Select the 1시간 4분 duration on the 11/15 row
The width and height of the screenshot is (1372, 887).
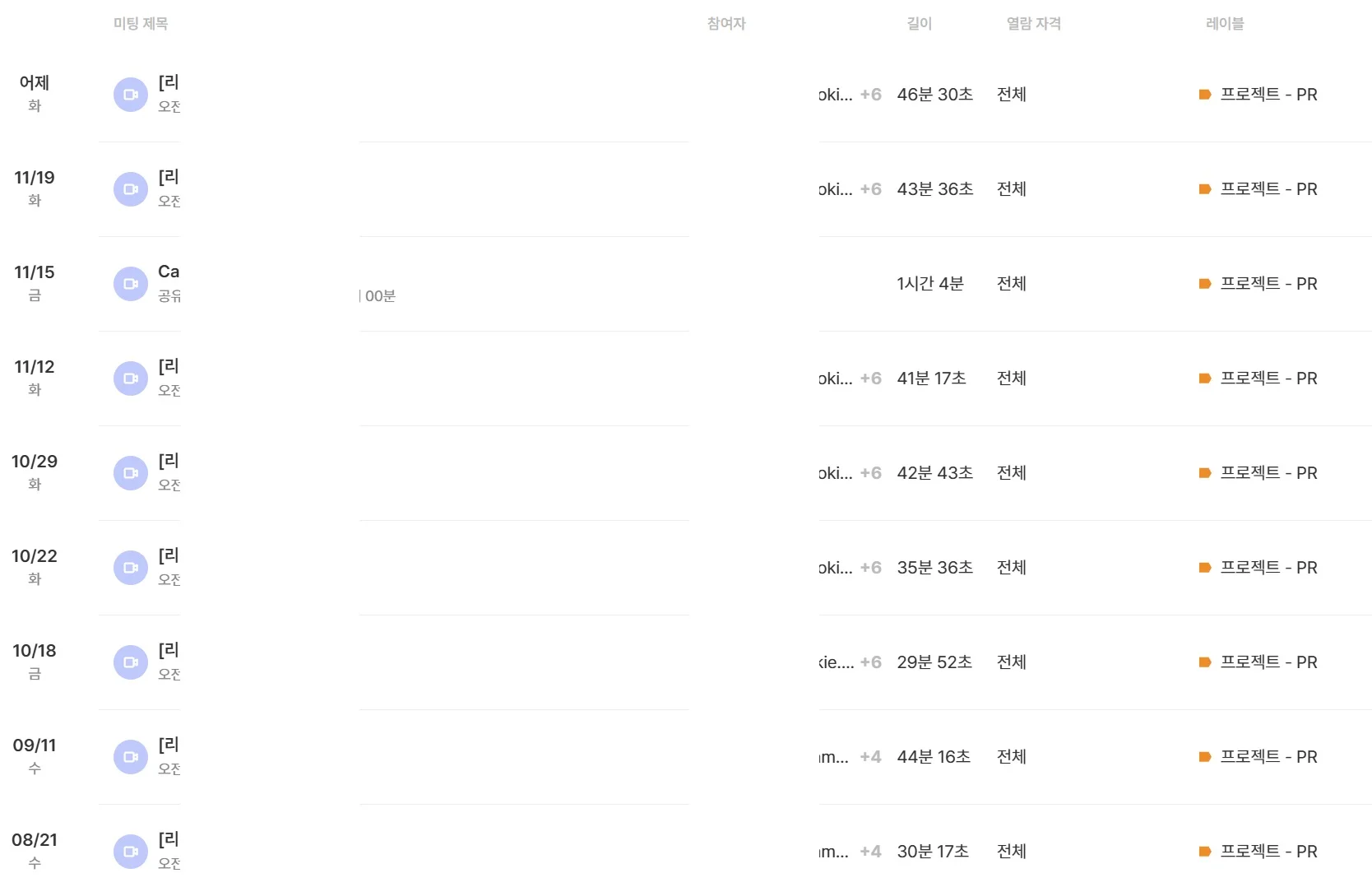click(930, 284)
